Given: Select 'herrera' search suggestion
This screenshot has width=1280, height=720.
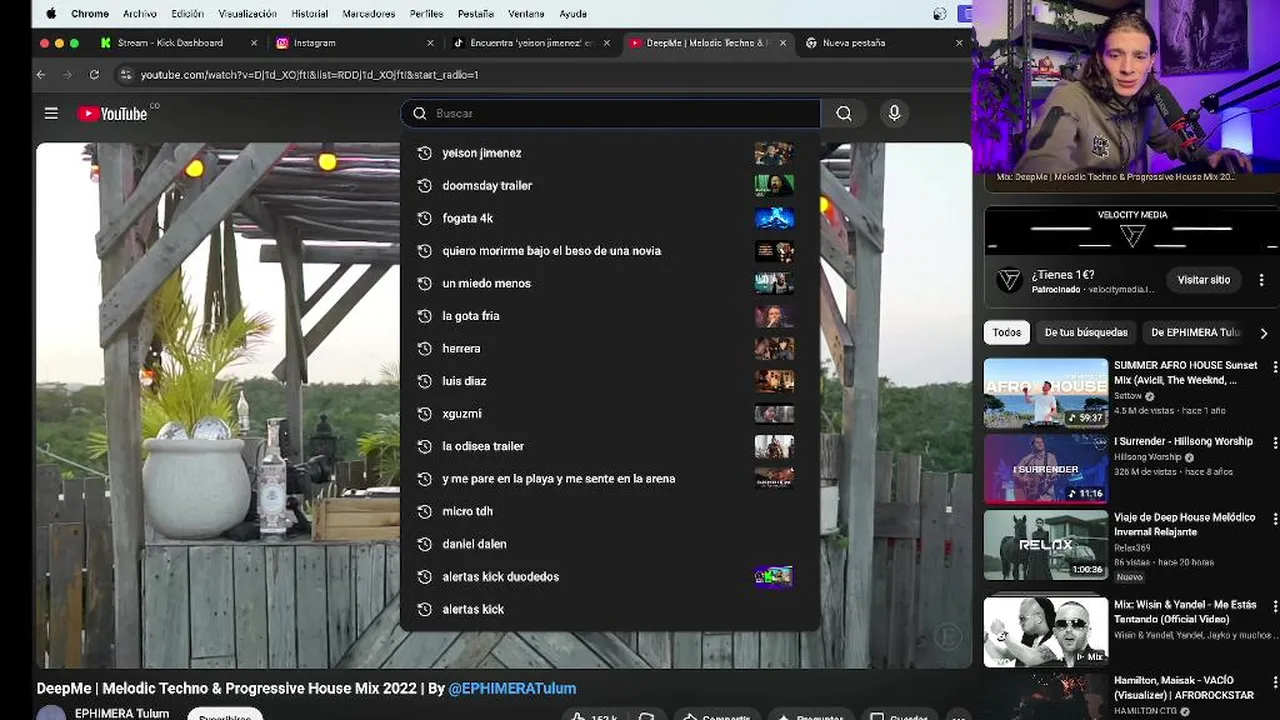Looking at the screenshot, I should click(609, 348).
